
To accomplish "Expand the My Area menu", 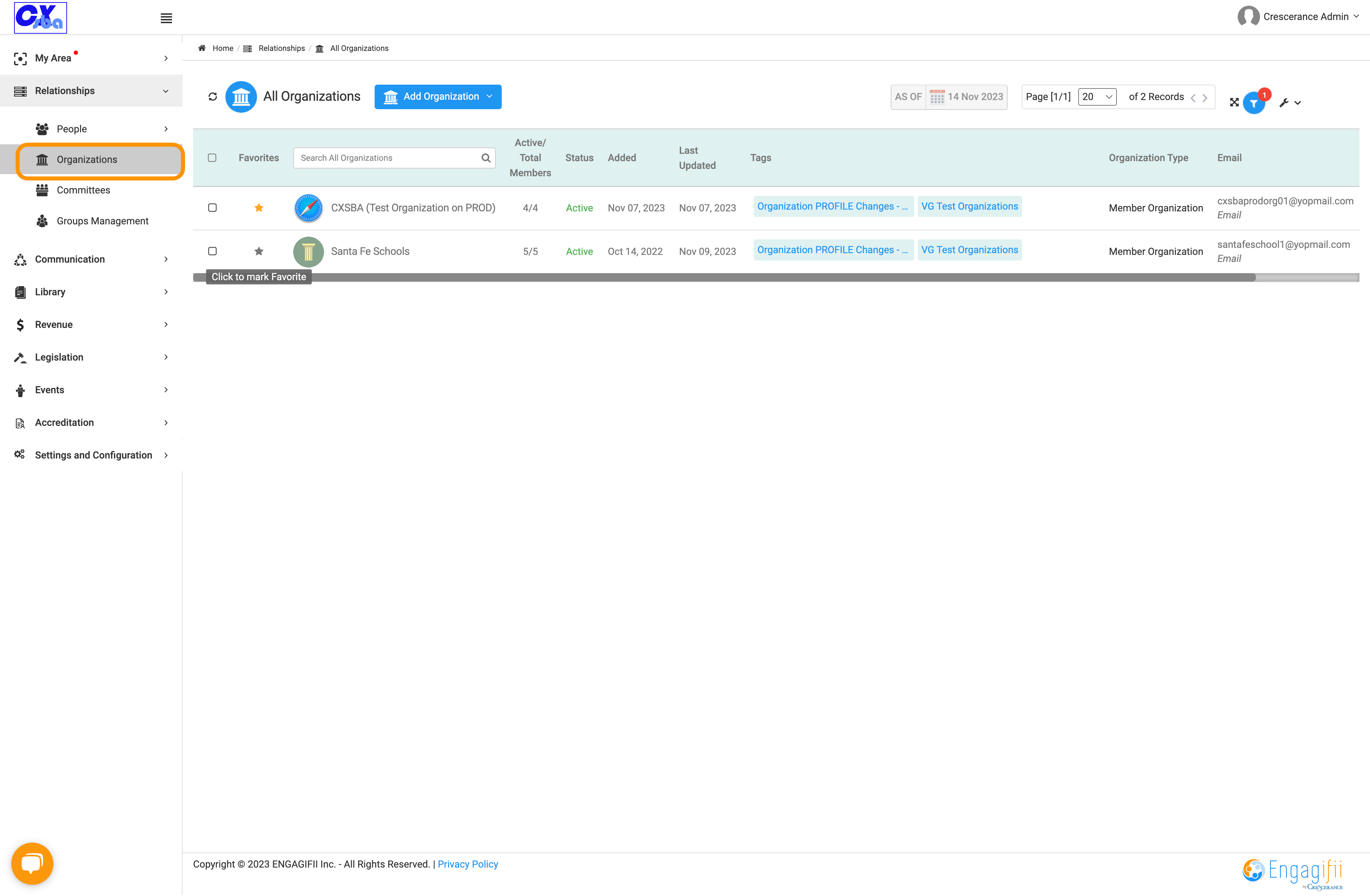I will click(x=92, y=58).
